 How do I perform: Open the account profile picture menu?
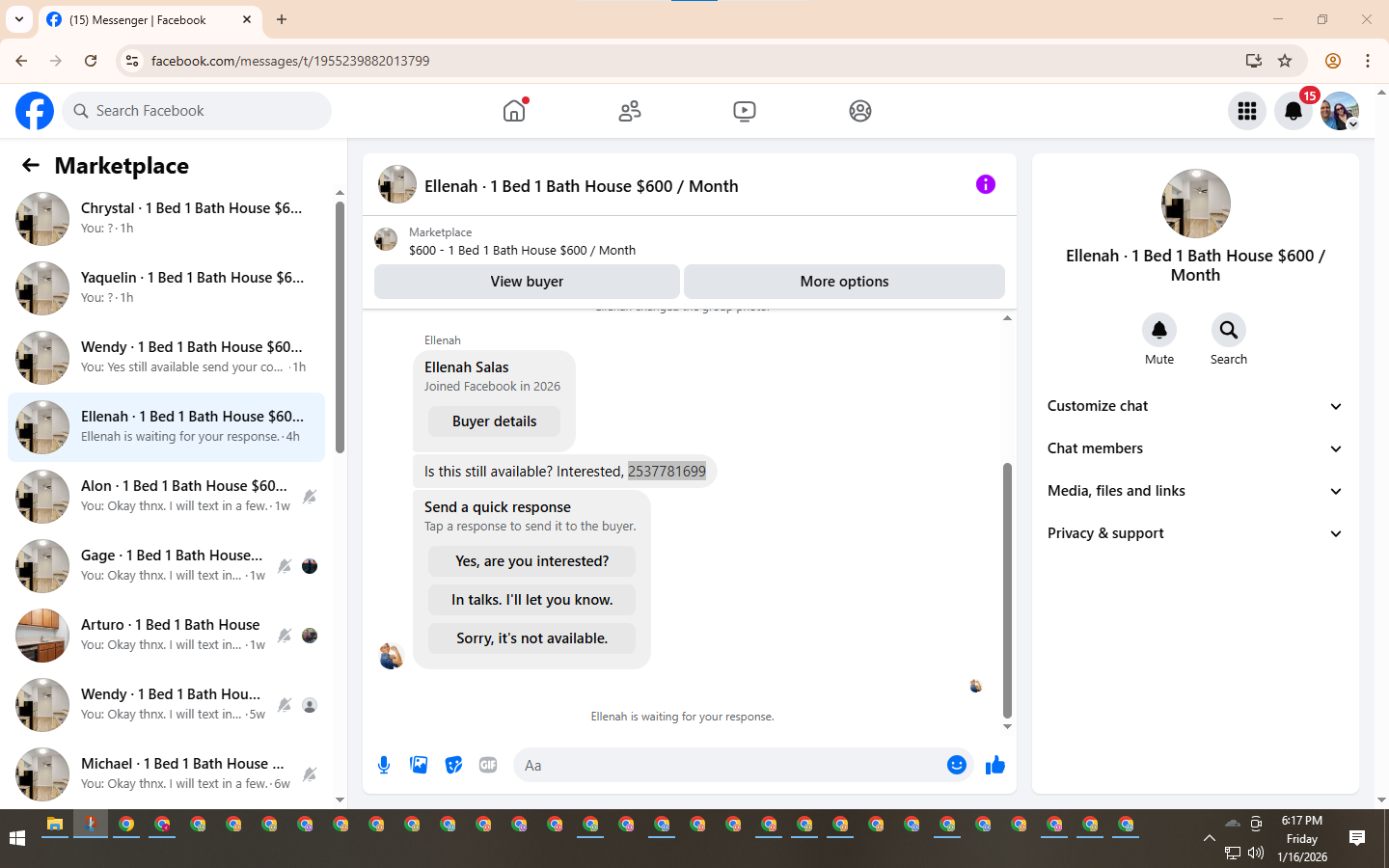[x=1340, y=111]
